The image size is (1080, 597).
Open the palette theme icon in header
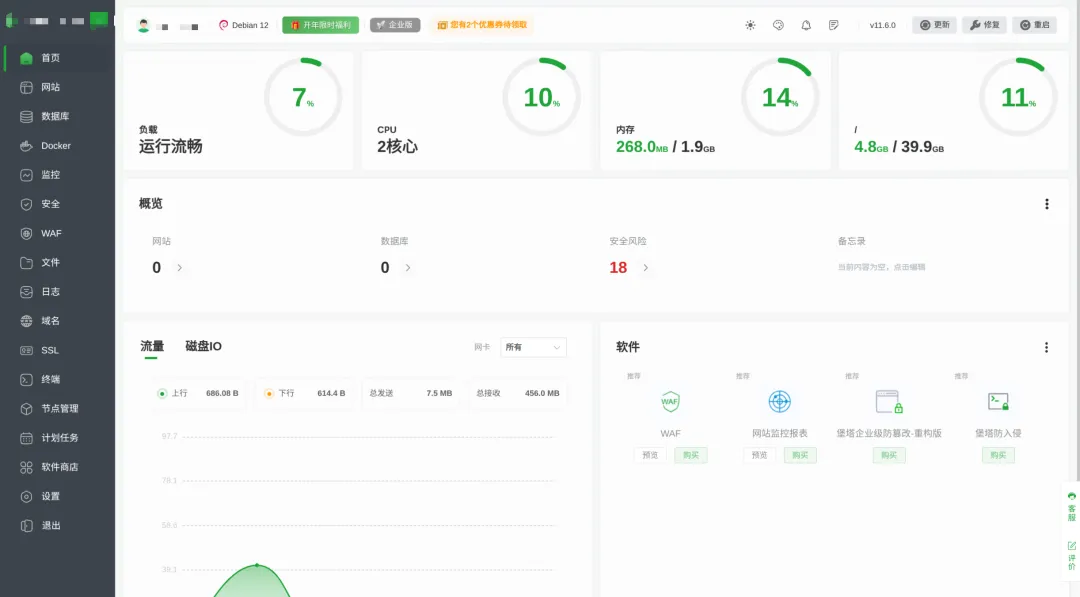point(778,25)
